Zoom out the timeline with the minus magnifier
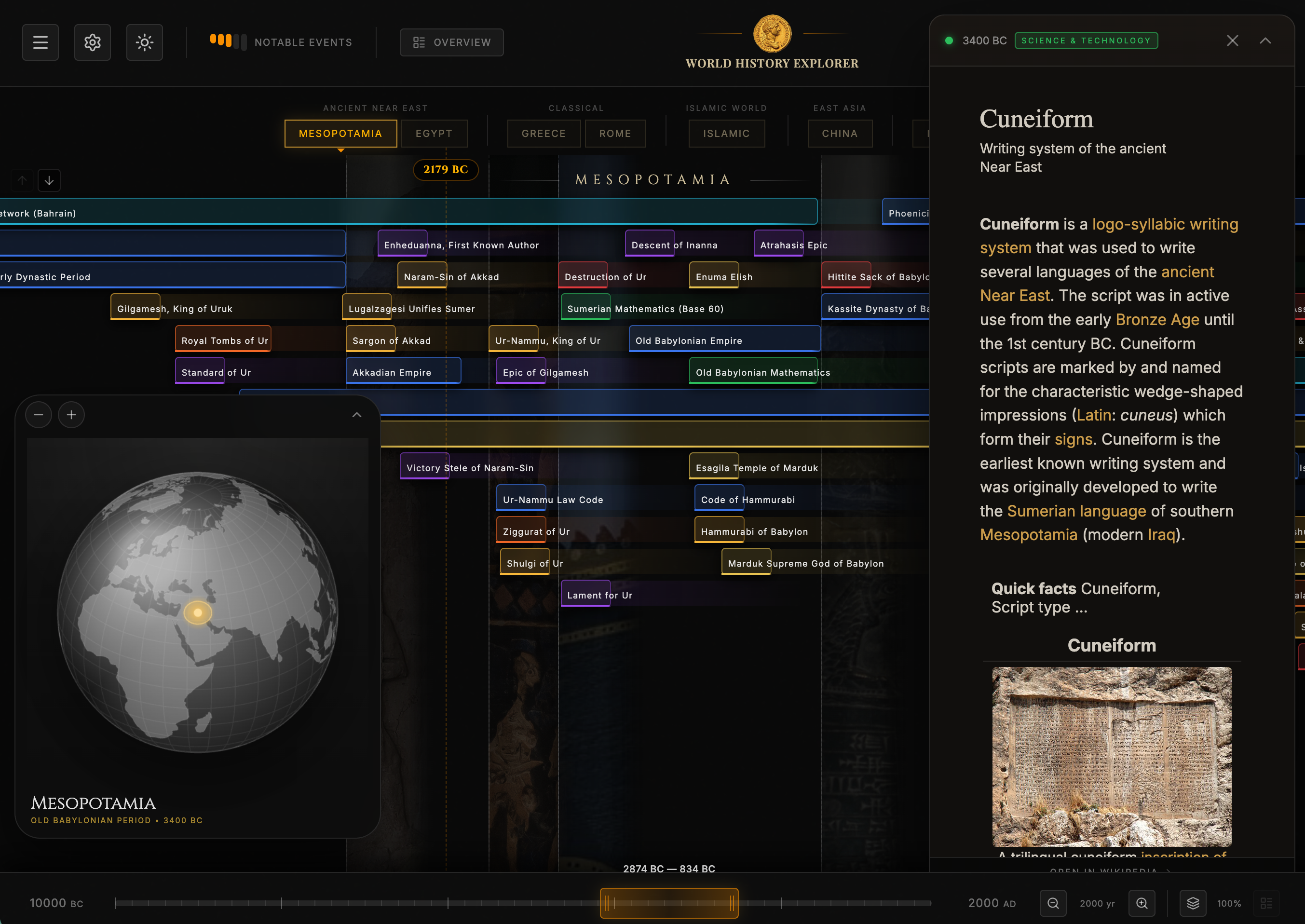1305x924 pixels. click(1053, 903)
